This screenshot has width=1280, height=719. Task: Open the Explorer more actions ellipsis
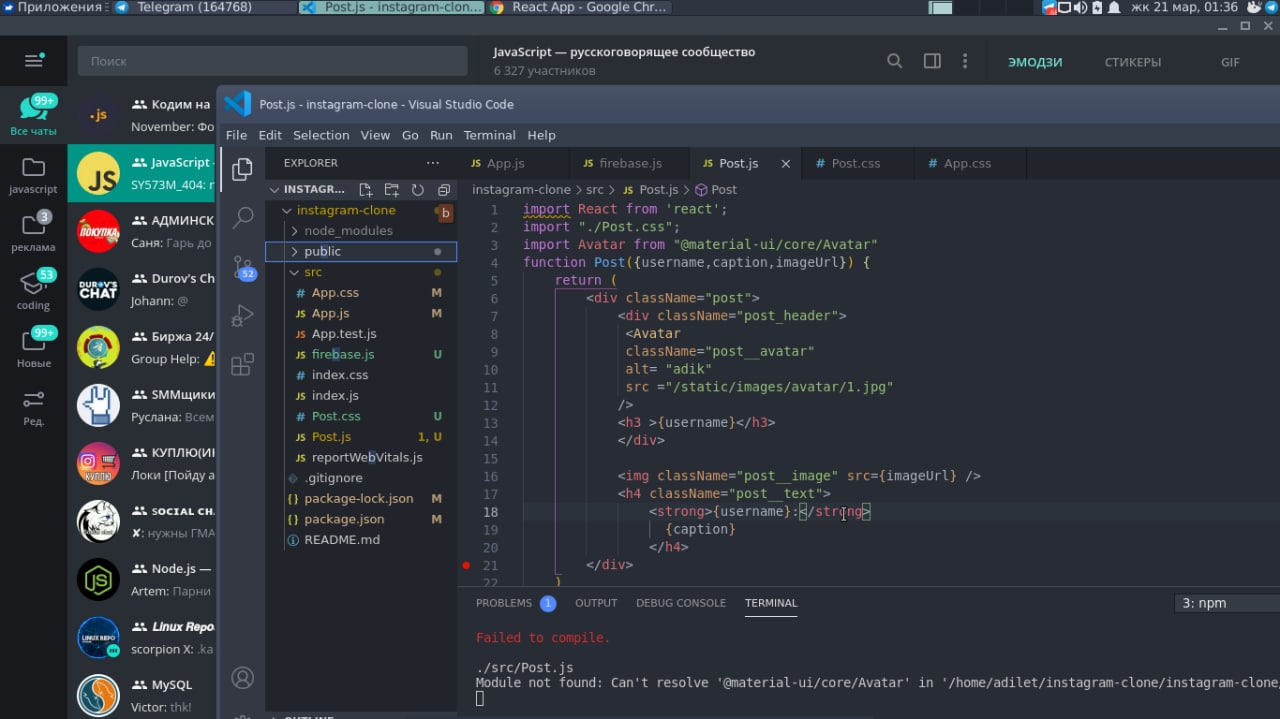point(432,162)
